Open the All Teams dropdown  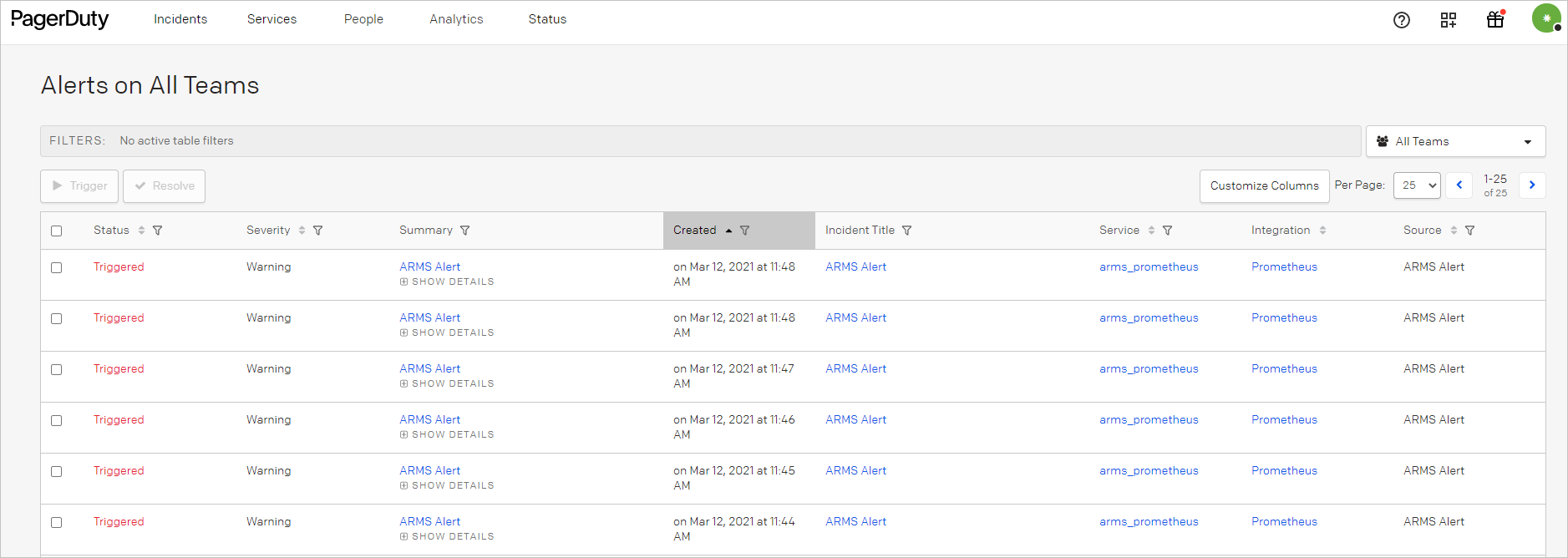(x=1455, y=141)
